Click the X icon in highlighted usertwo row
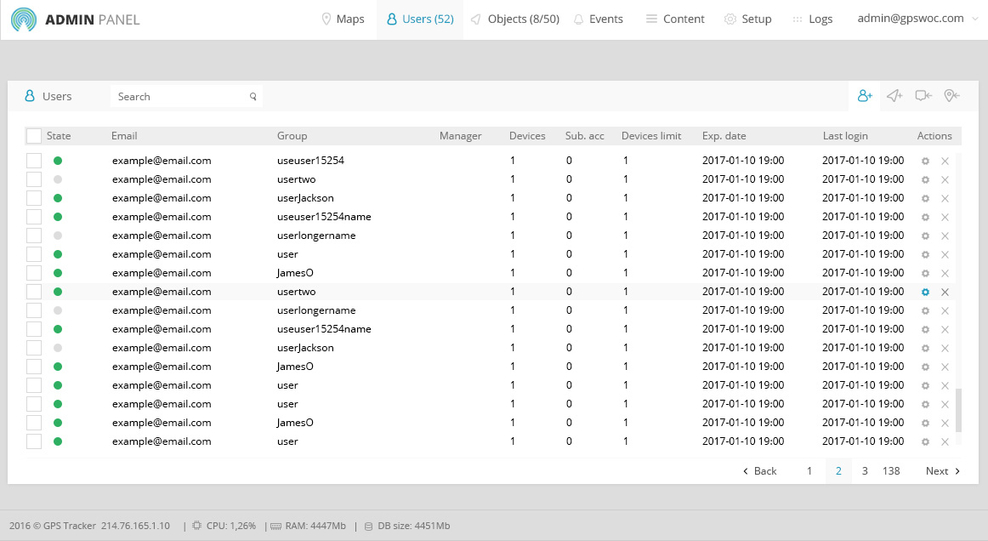Viewport: 988px width, 541px height. tap(945, 292)
